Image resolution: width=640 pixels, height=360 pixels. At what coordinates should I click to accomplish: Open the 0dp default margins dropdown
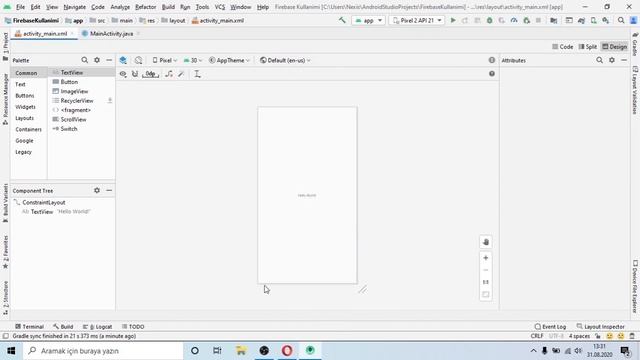[151, 74]
